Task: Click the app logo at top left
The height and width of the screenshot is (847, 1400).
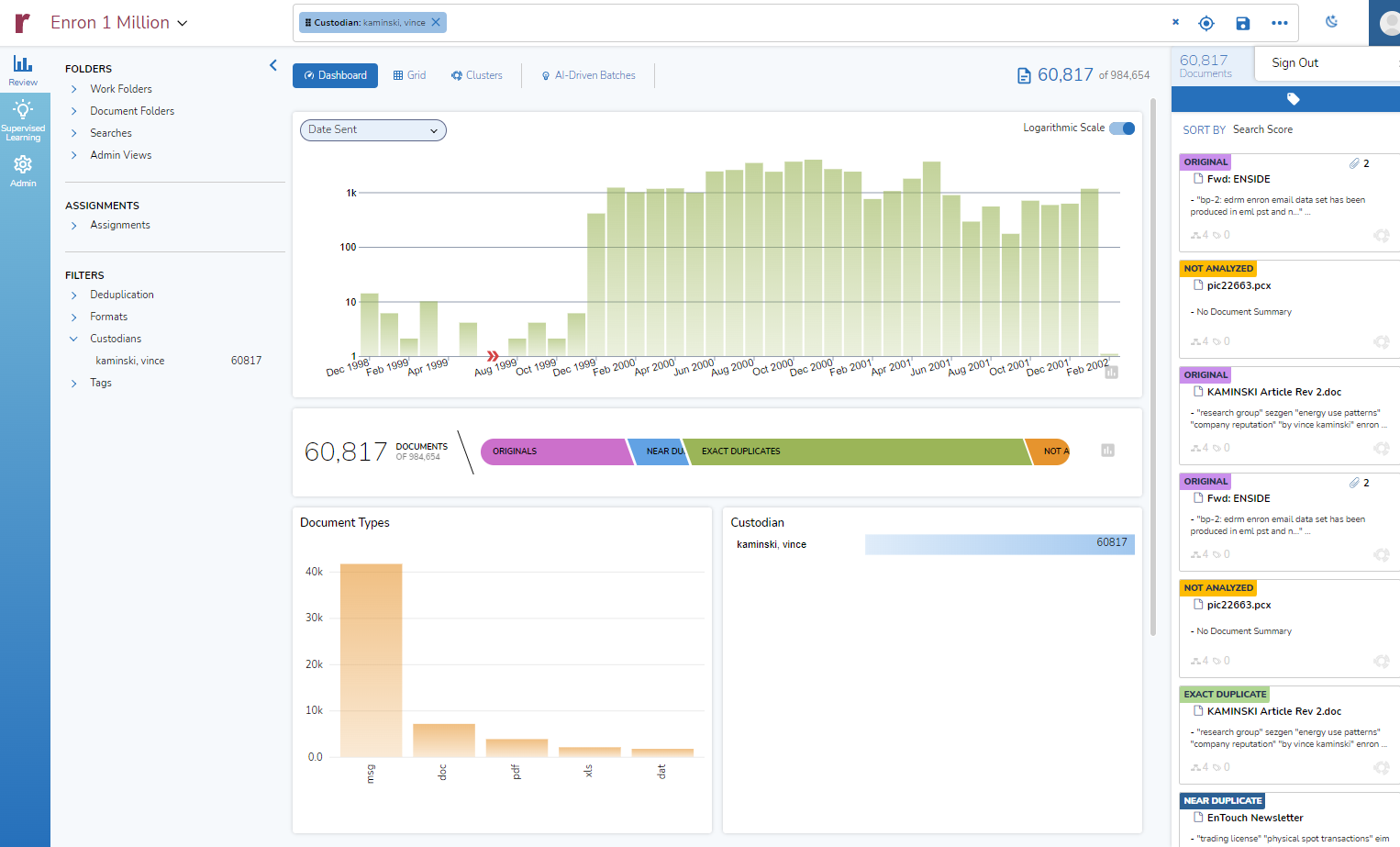Action: (x=23, y=22)
